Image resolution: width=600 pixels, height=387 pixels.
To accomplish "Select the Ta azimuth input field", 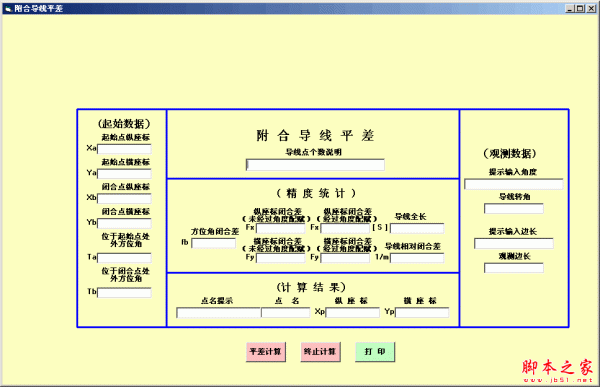I will (124, 258).
